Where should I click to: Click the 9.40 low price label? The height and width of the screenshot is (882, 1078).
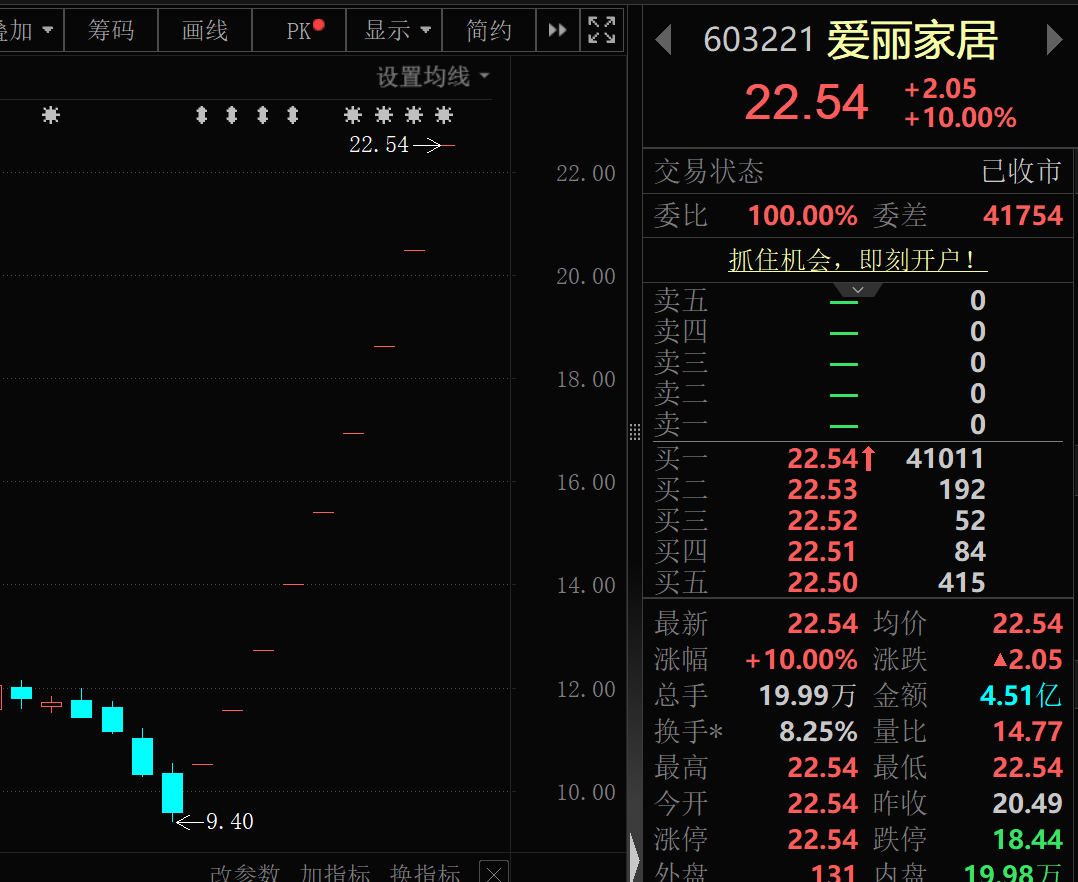click(x=230, y=821)
